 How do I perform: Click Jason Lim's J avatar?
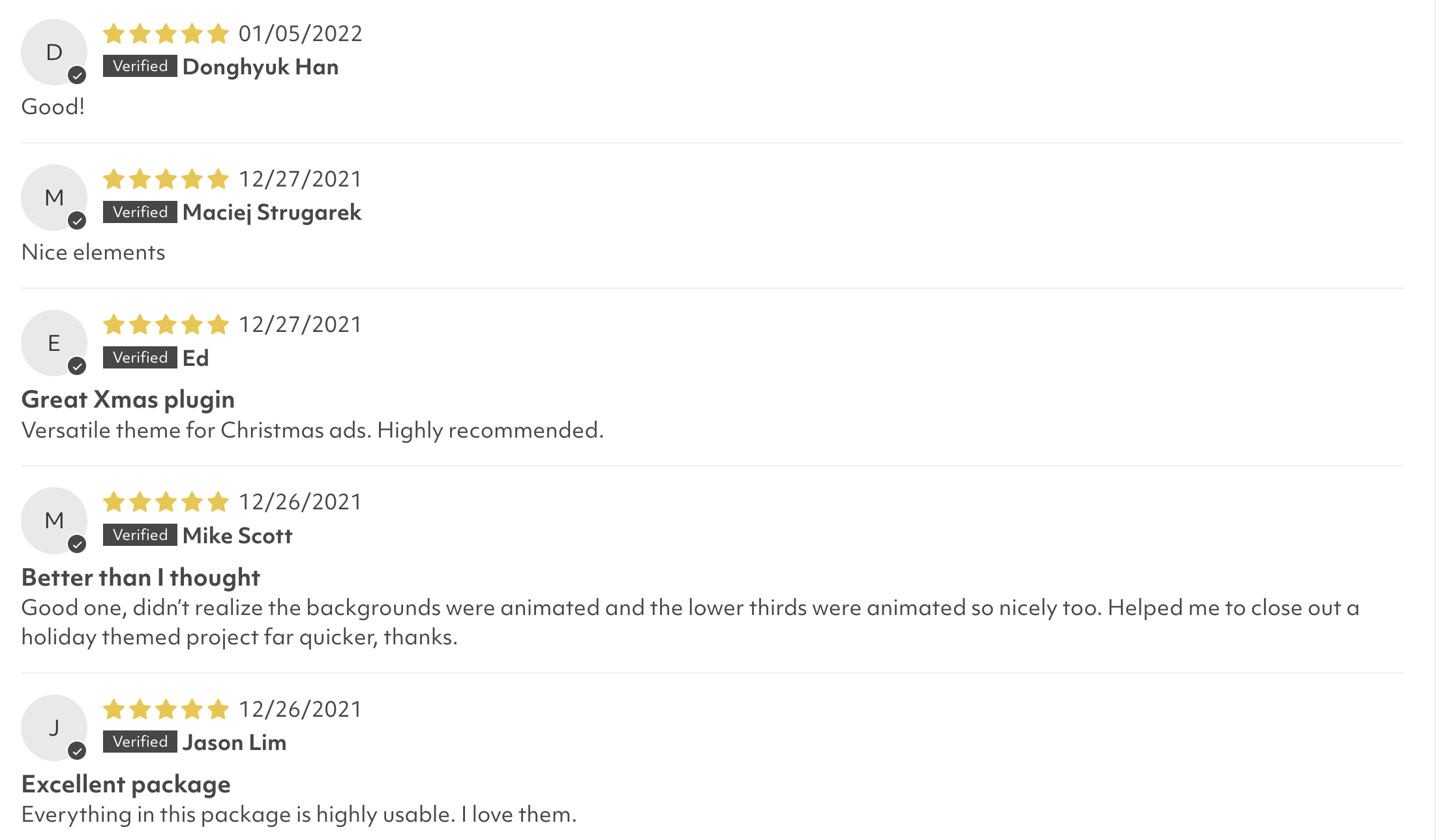[x=54, y=728]
